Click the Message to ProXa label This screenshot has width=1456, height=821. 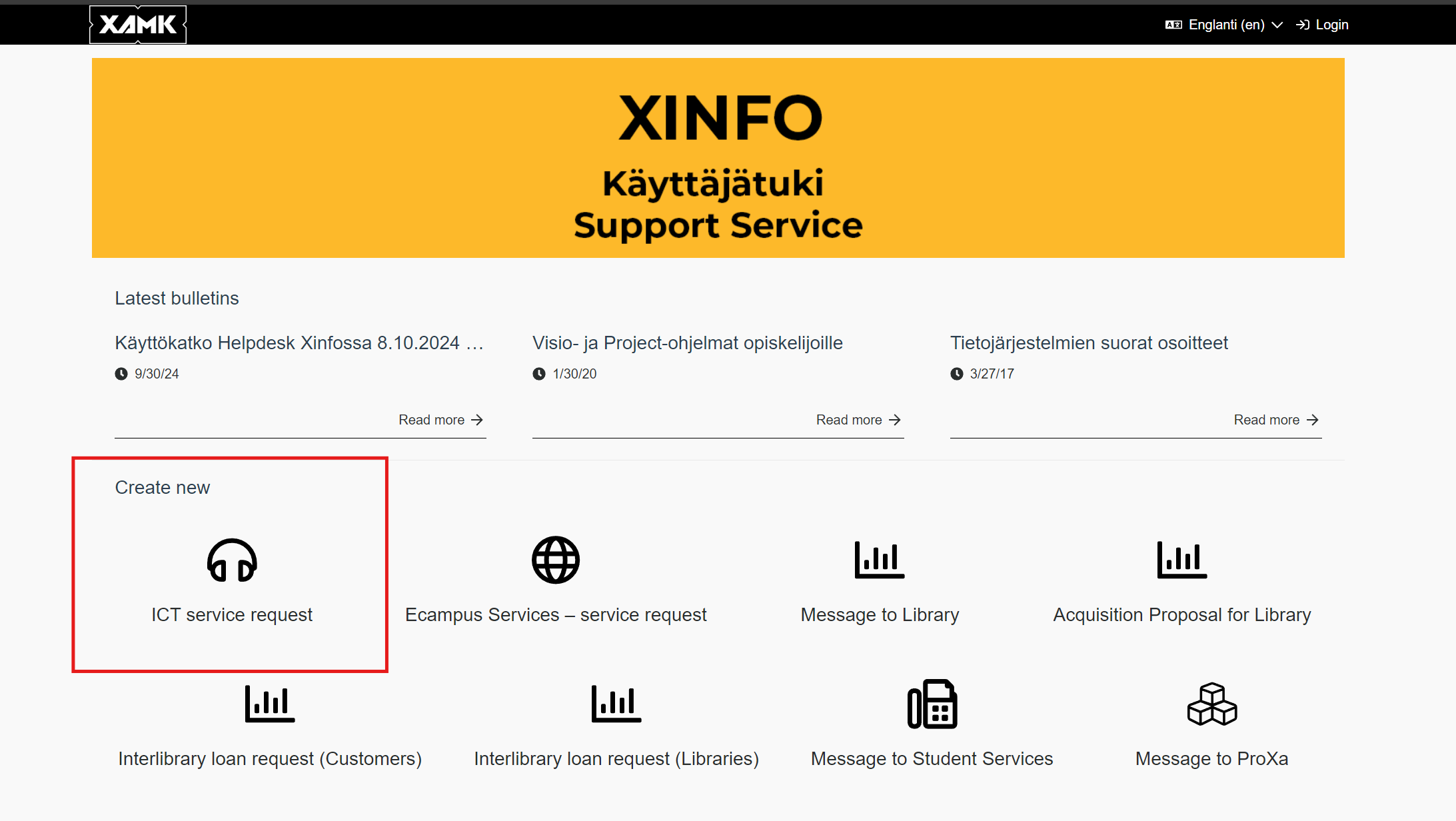[1211, 758]
